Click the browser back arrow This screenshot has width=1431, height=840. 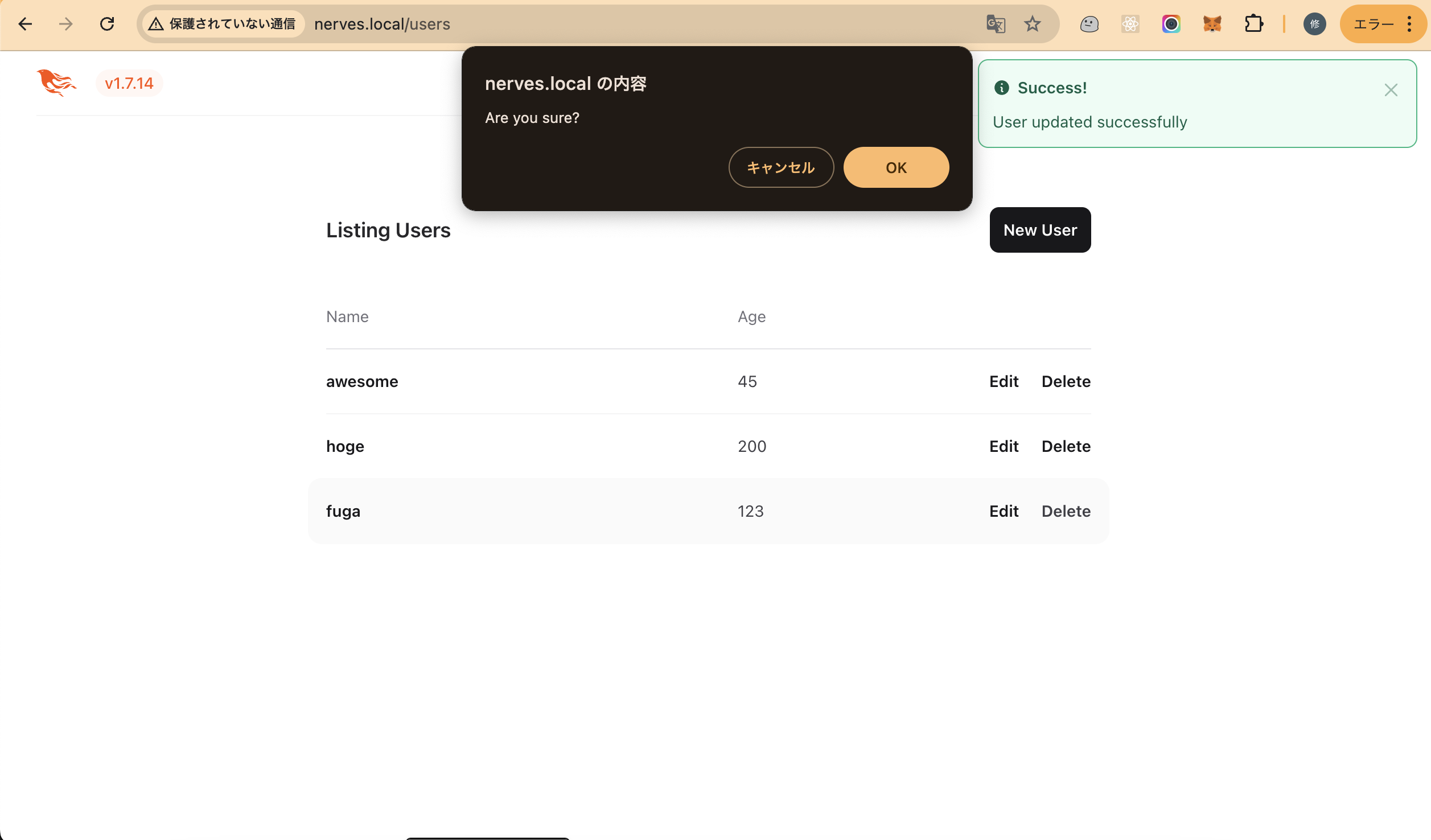tap(25, 24)
